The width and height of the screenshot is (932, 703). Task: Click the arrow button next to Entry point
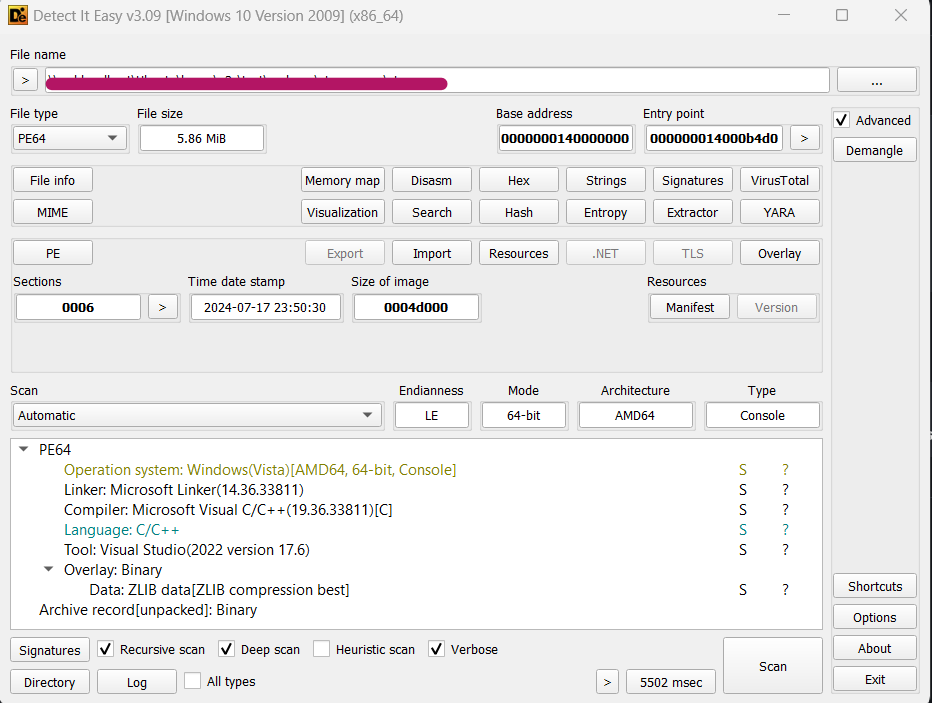point(805,138)
